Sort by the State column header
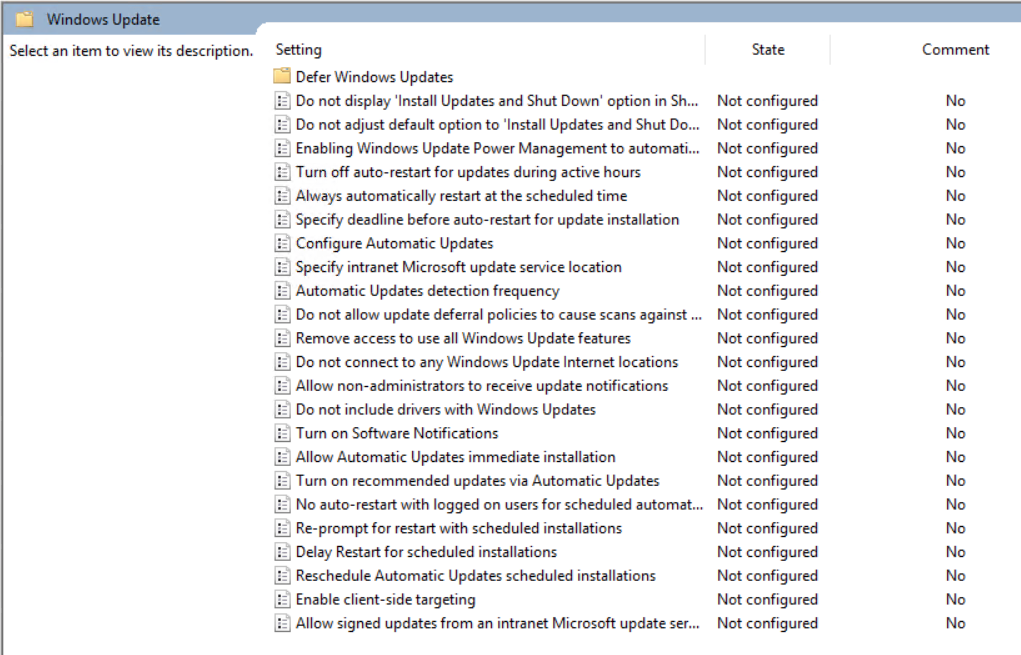The width and height of the screenshot is (1021, 655). (x=768, y=49)
